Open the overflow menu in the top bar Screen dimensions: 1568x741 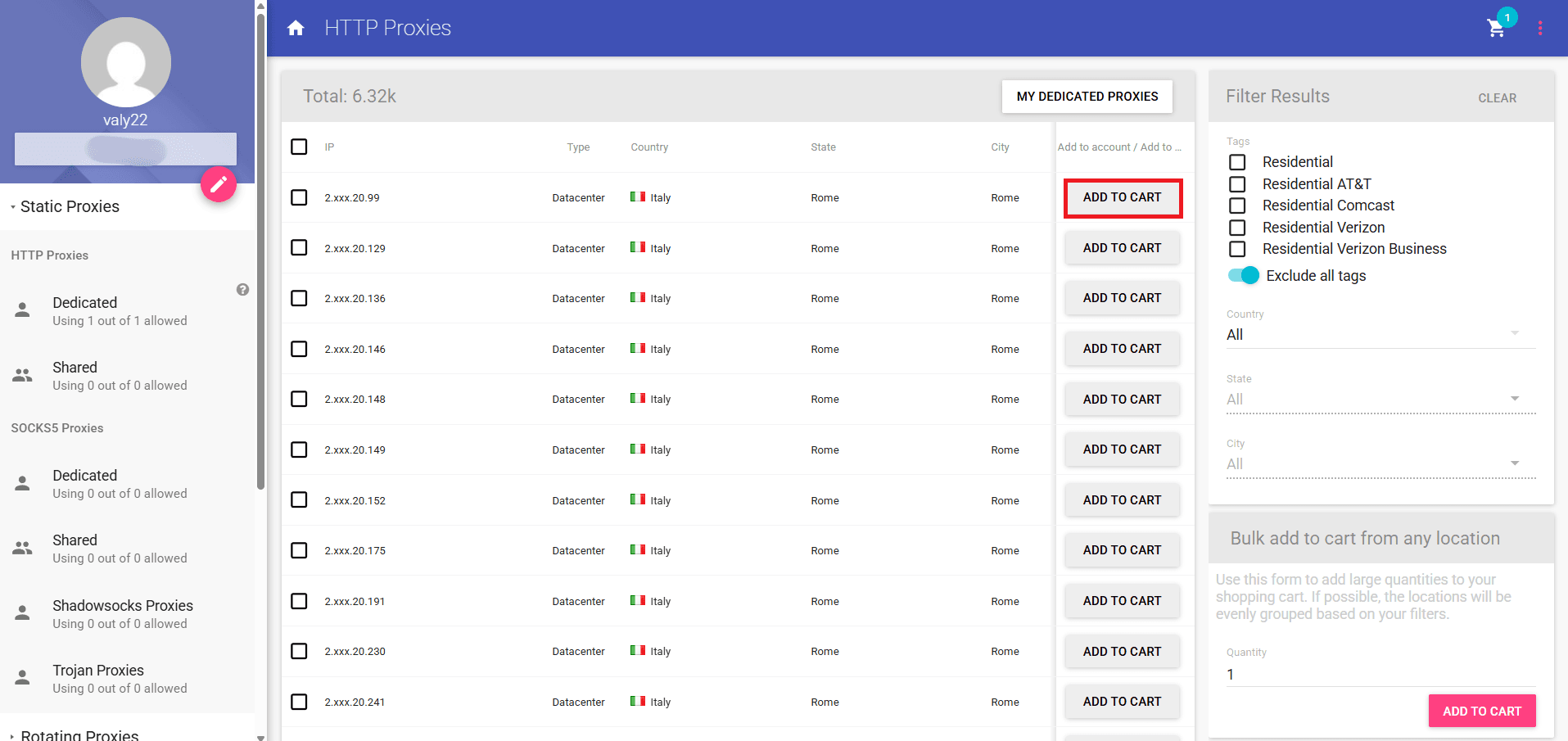click(x=1540, y=27)
